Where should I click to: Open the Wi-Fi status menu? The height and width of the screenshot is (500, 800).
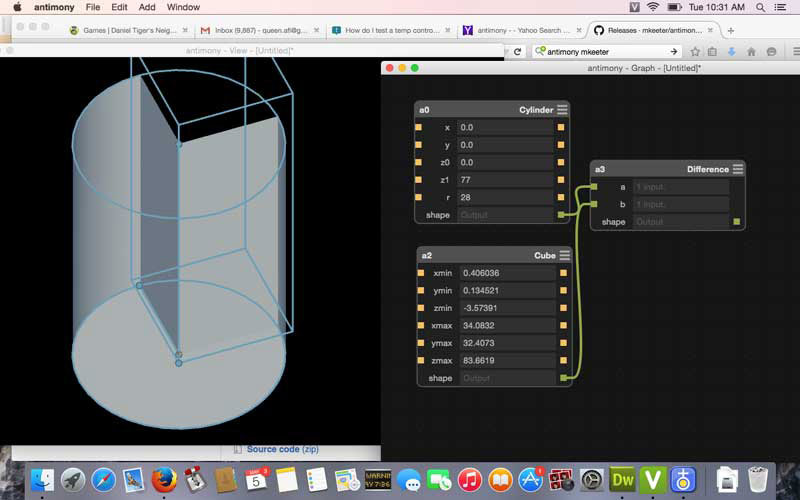(x=653, y=7)
